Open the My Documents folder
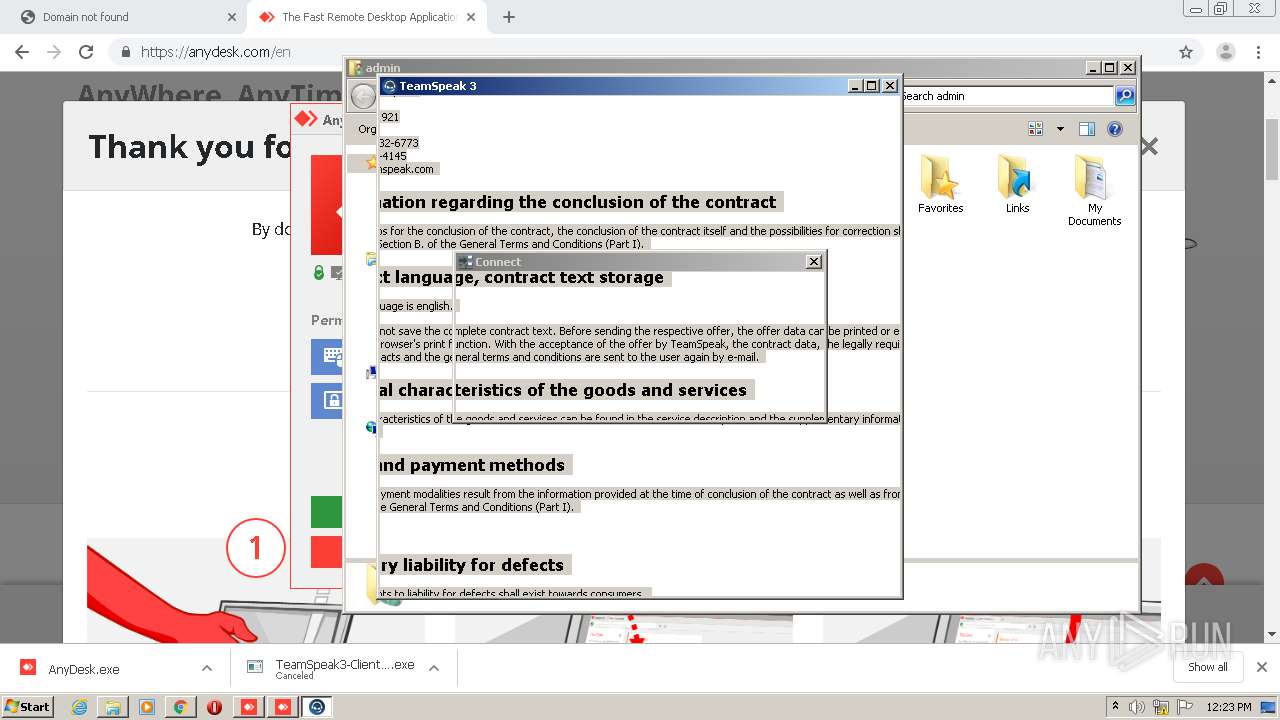The image size is (1280, 720). (x=1094, y=190)
